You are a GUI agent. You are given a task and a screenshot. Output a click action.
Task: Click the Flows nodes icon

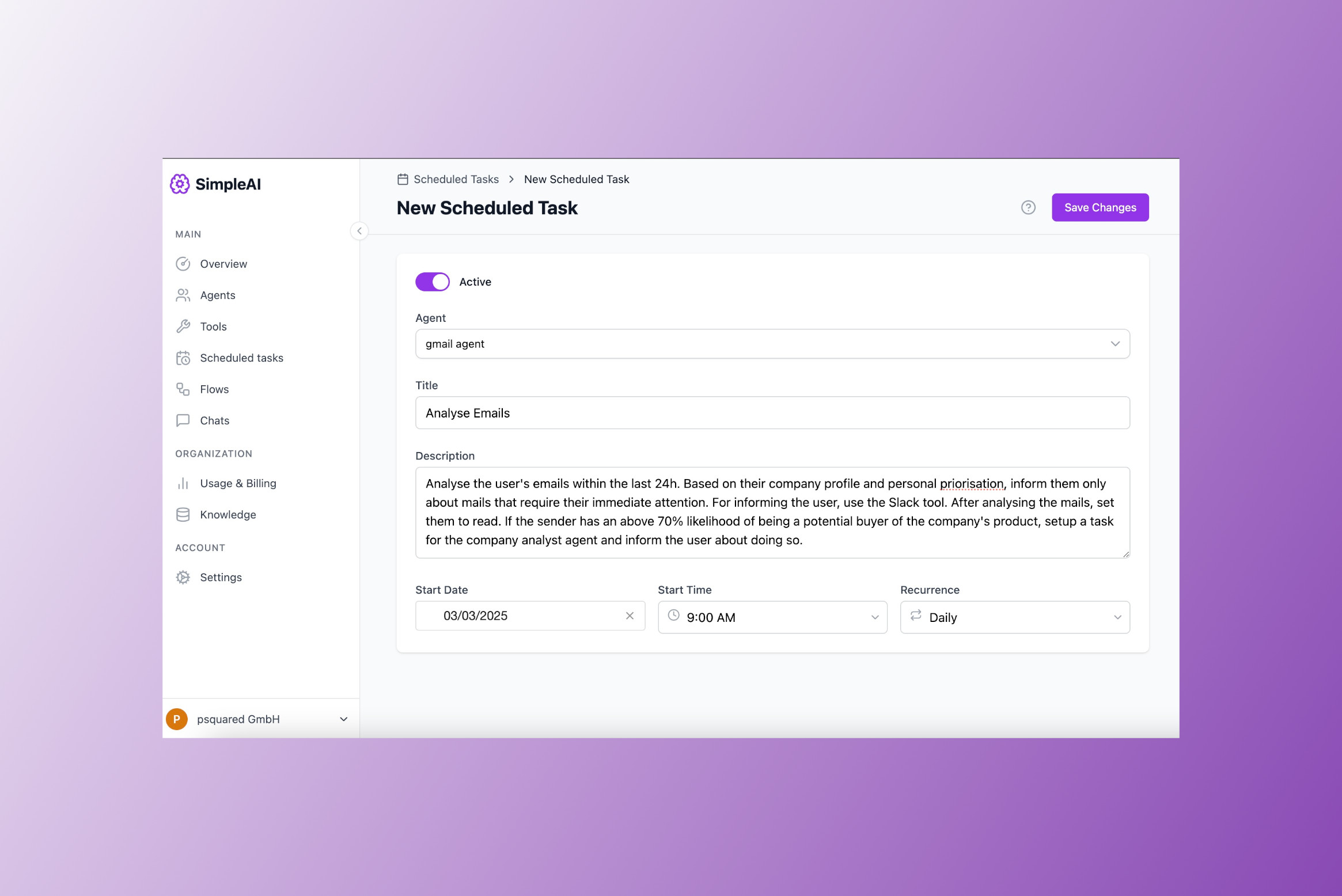click(x=183, y=389)
